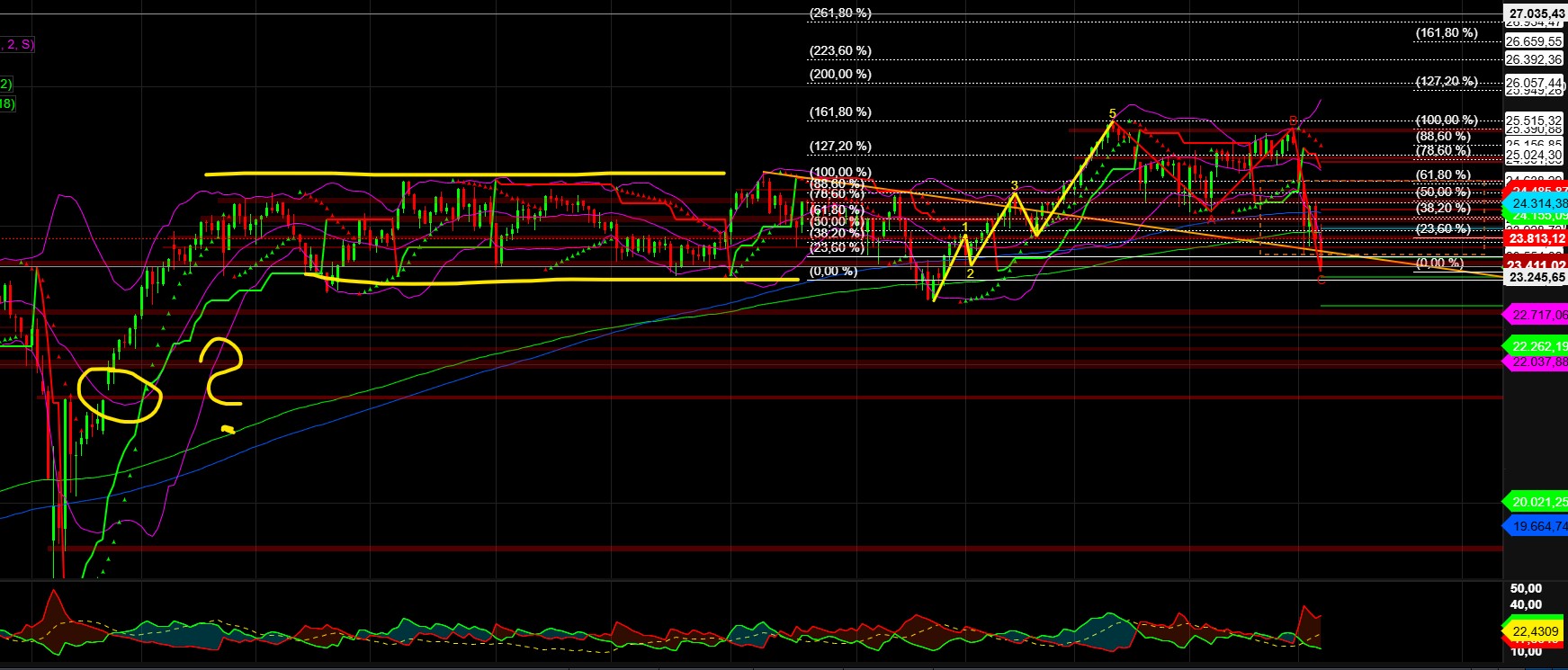Select the yellow Elliott wave label 3

(x=1015, y=186)
